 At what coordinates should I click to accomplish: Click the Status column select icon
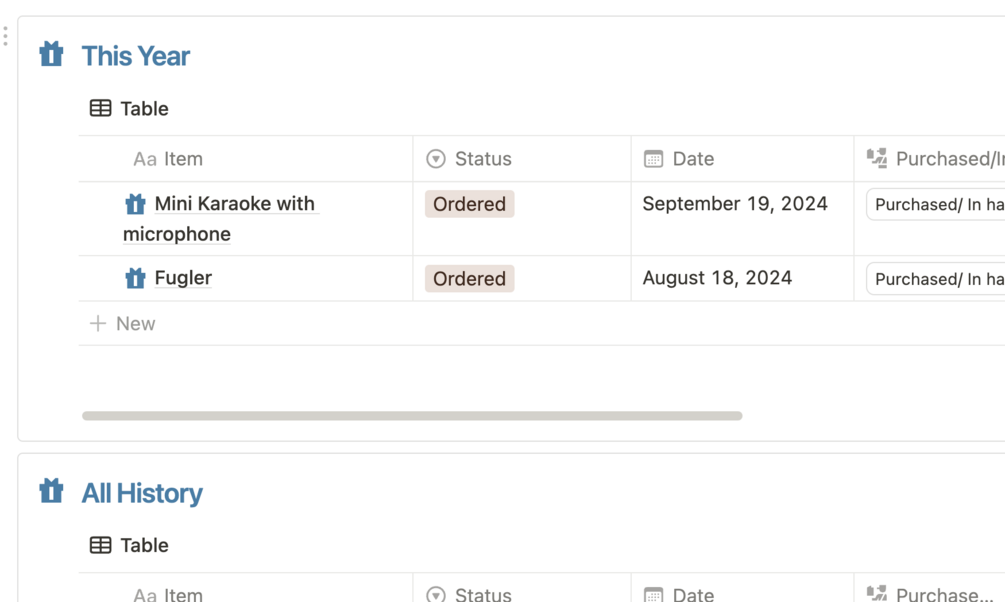435,159
